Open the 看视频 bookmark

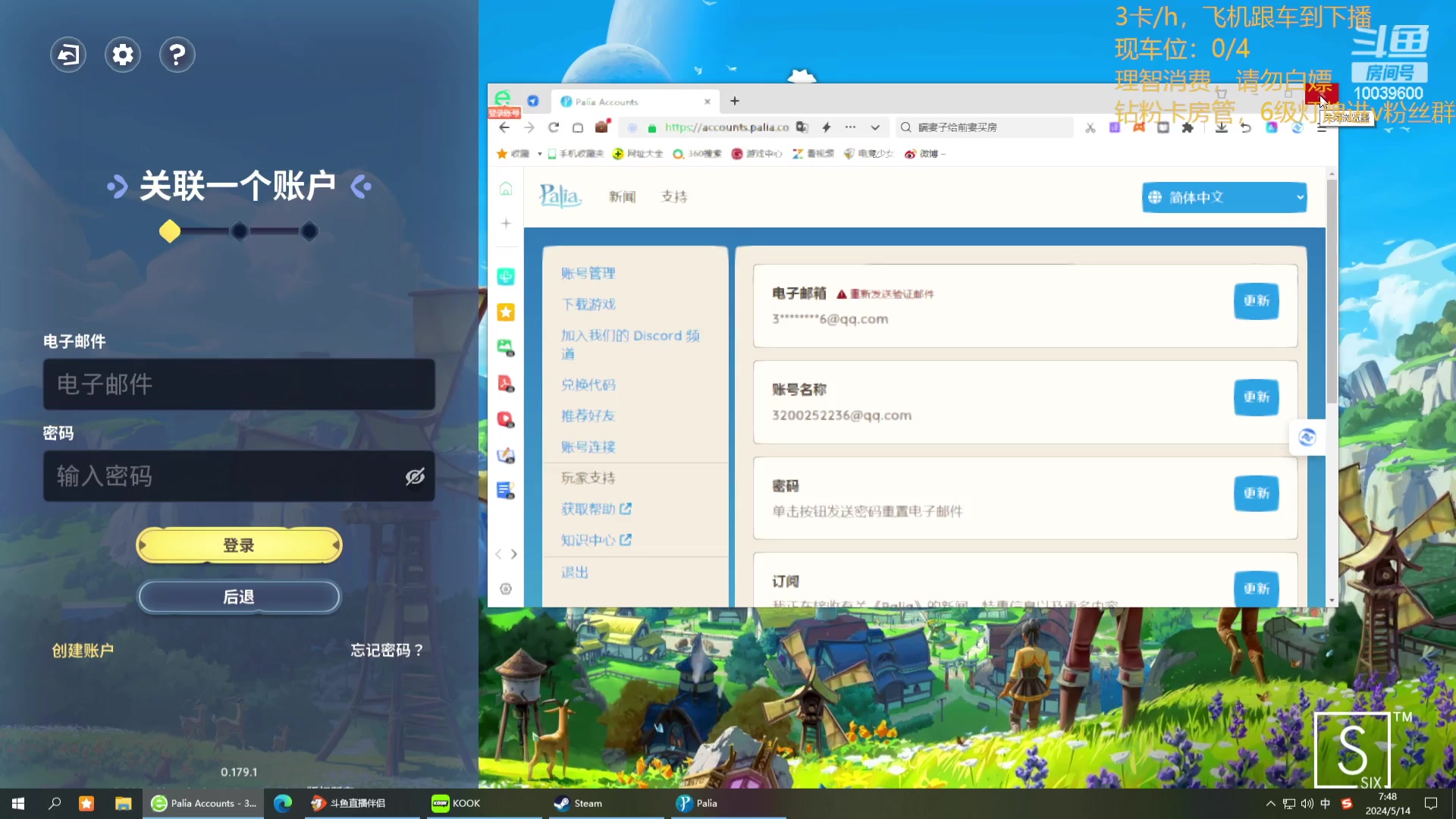pos(813,154)
